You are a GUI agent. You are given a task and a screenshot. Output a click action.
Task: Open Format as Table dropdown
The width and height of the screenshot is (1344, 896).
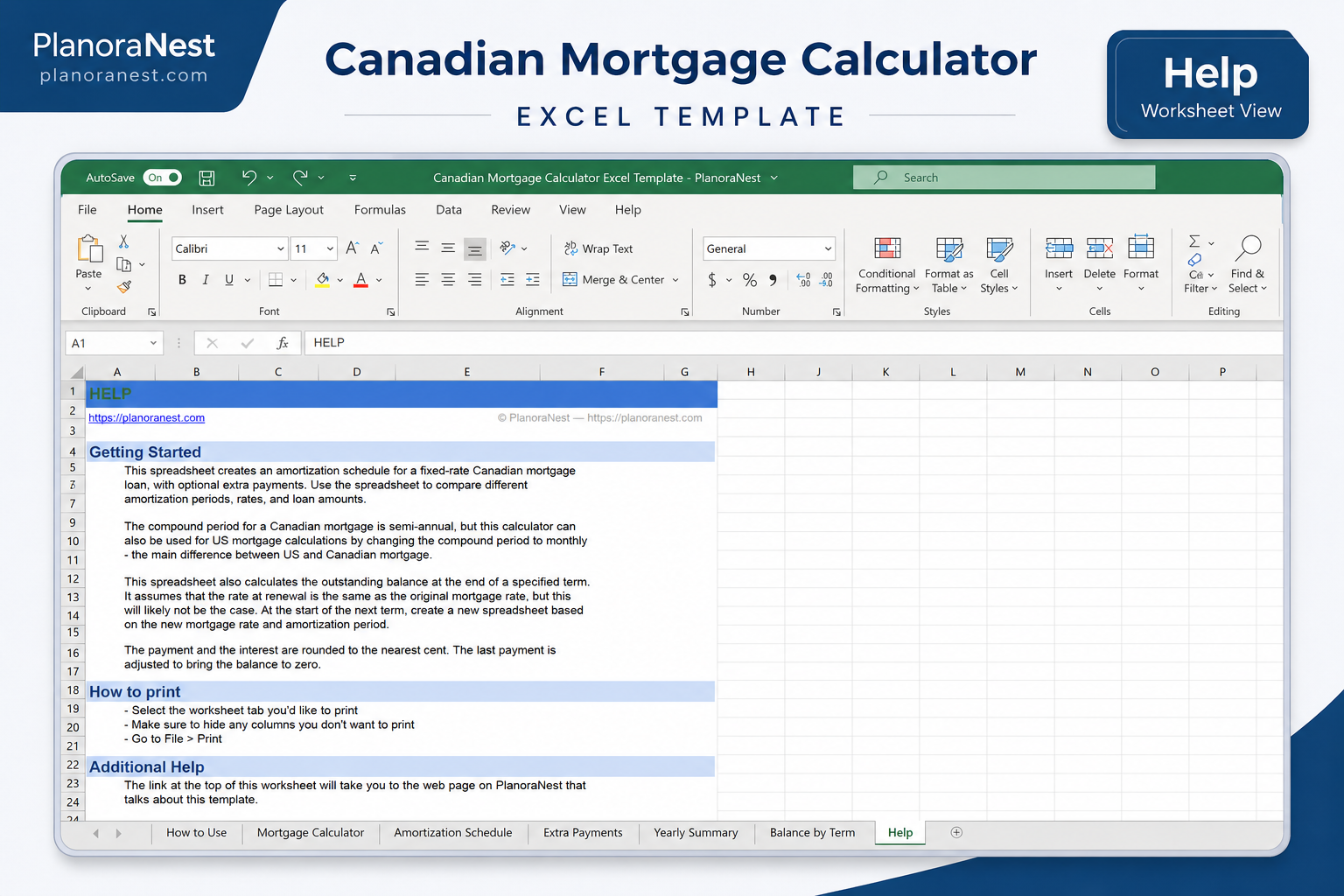[949, 264]
